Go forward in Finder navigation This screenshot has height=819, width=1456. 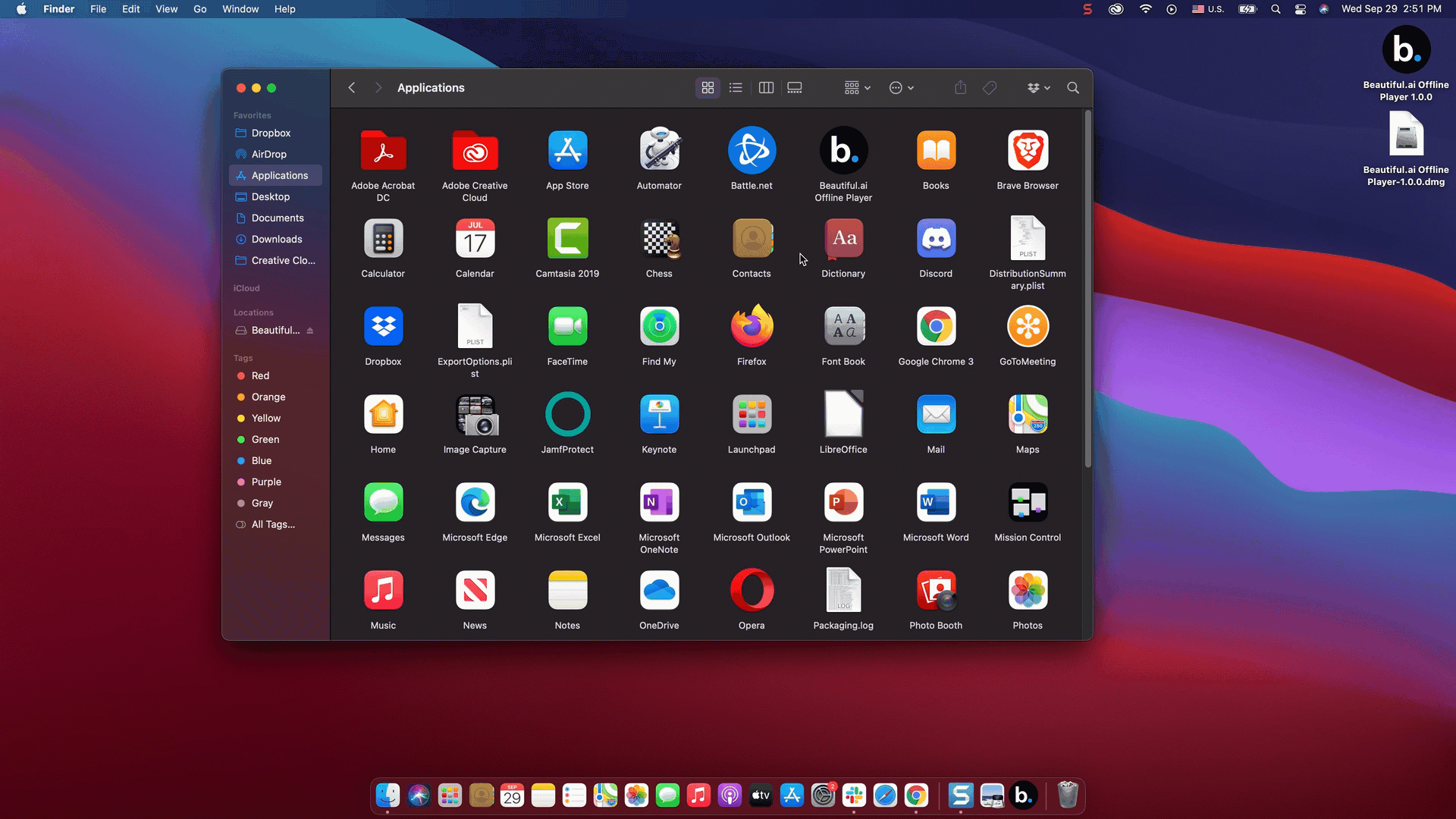pyautogui.click(x=378, y=88)
